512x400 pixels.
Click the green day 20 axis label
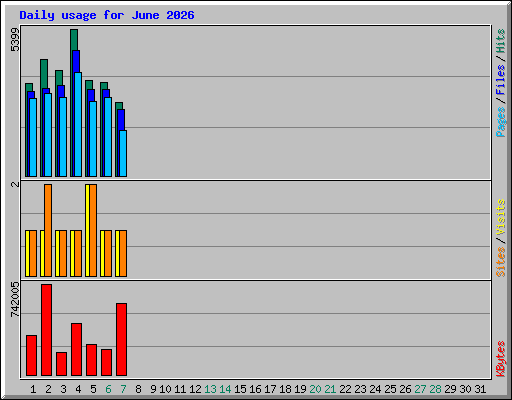tap(315, 389)
